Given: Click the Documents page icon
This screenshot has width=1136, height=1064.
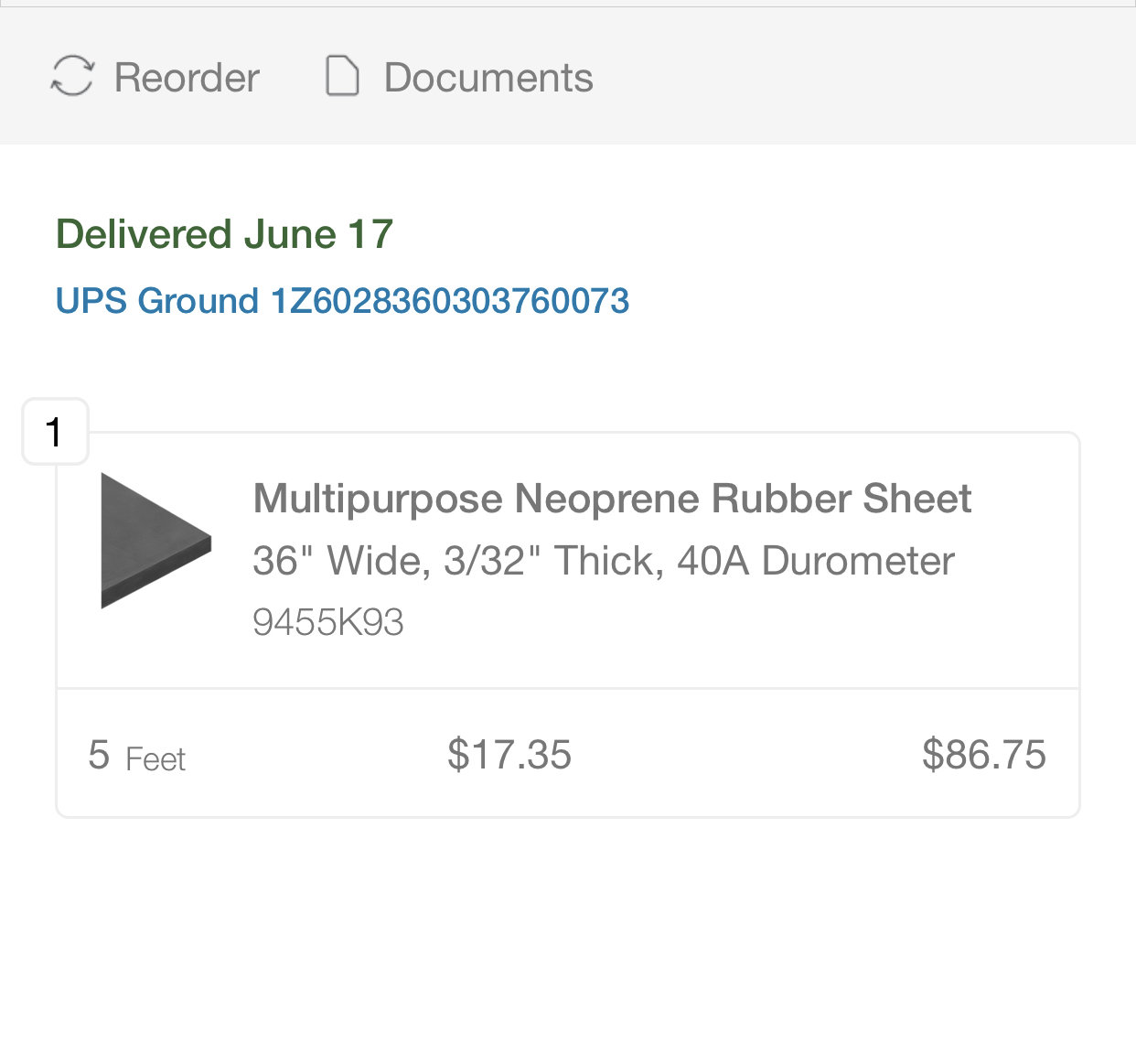Looking at the screenshot, I should [342, 76].
